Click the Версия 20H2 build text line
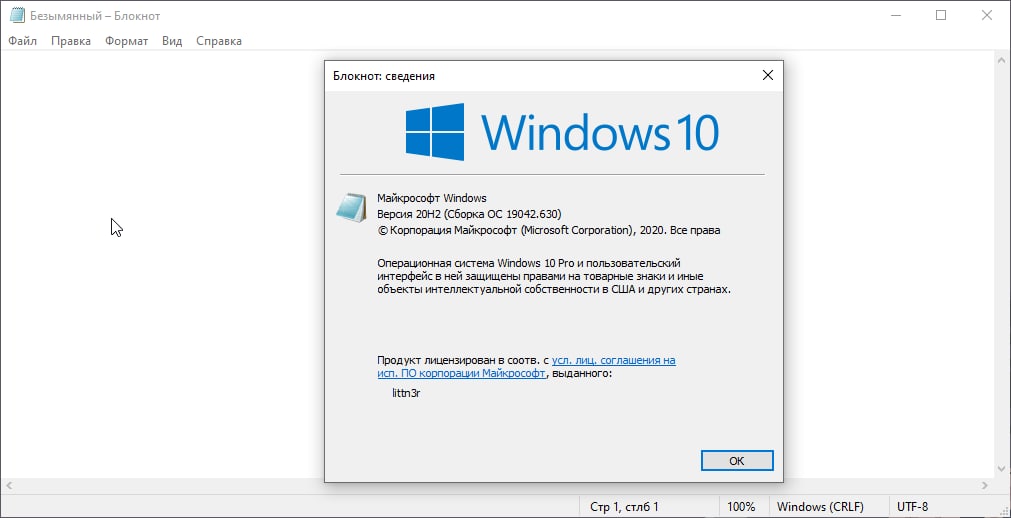 tap(469, 214)
